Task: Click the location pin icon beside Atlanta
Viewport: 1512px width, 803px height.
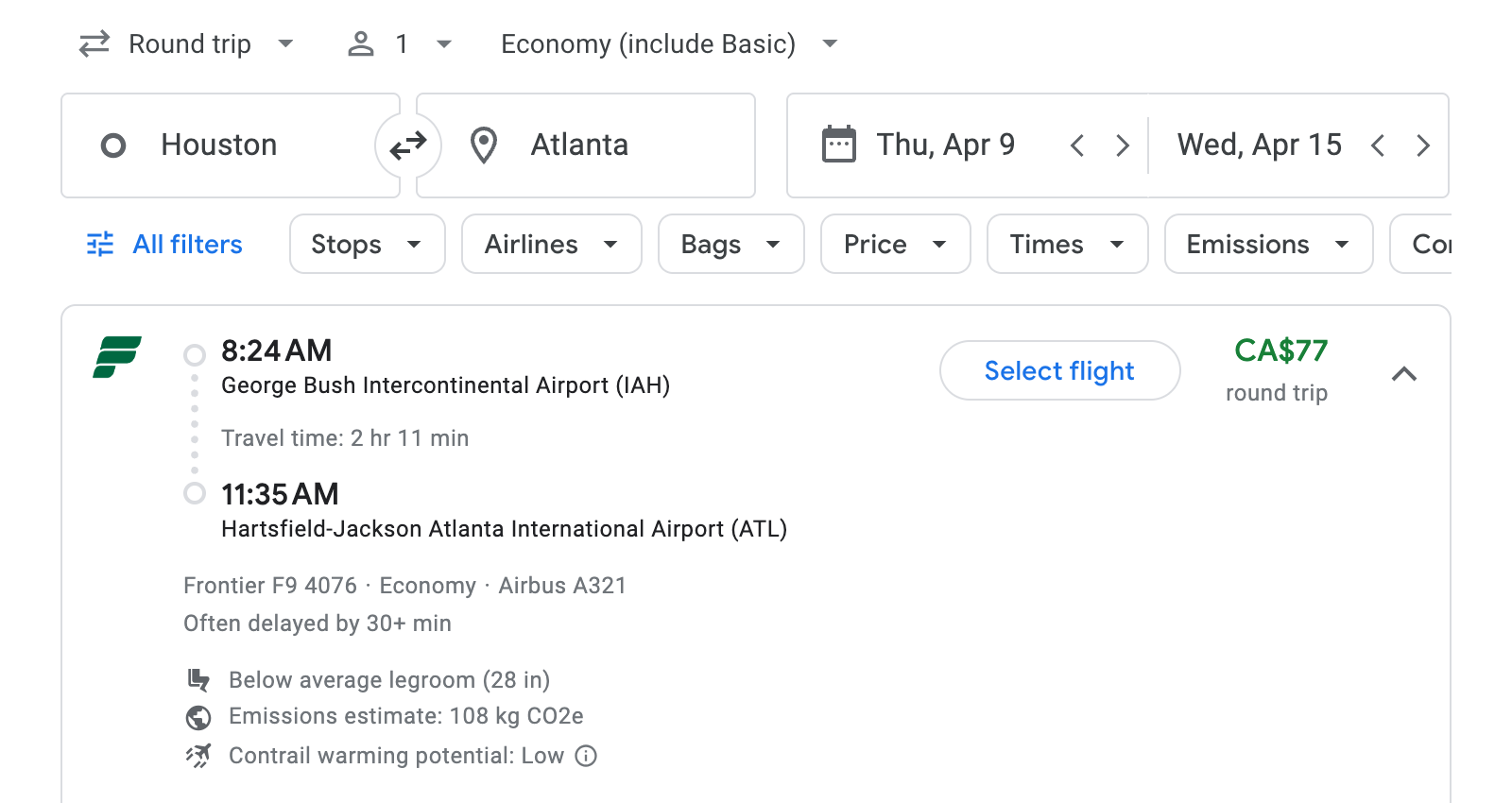Action: [x=484, y=145]
